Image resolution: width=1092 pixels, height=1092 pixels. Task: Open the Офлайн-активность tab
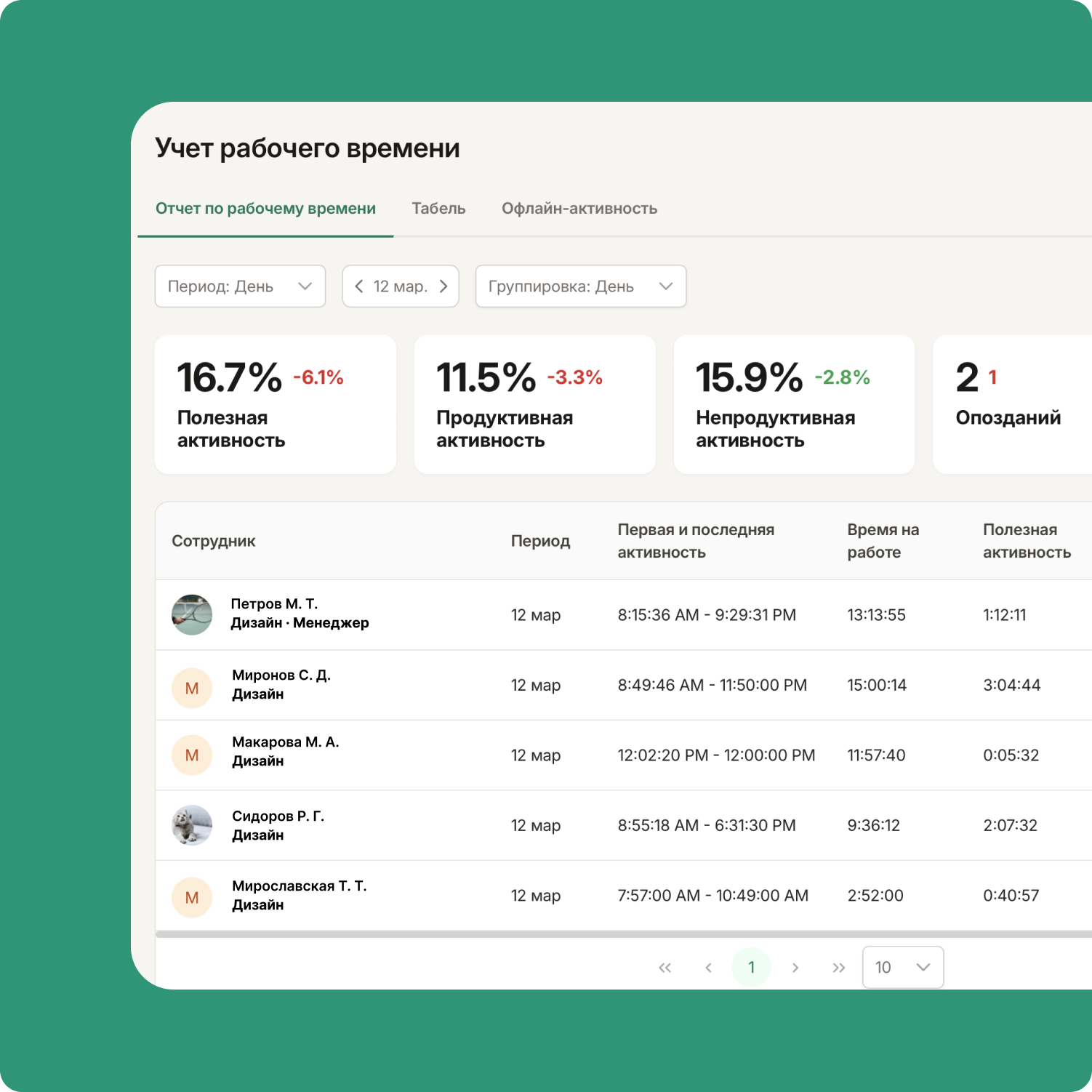pyautogui.click(x=579, y=209)
